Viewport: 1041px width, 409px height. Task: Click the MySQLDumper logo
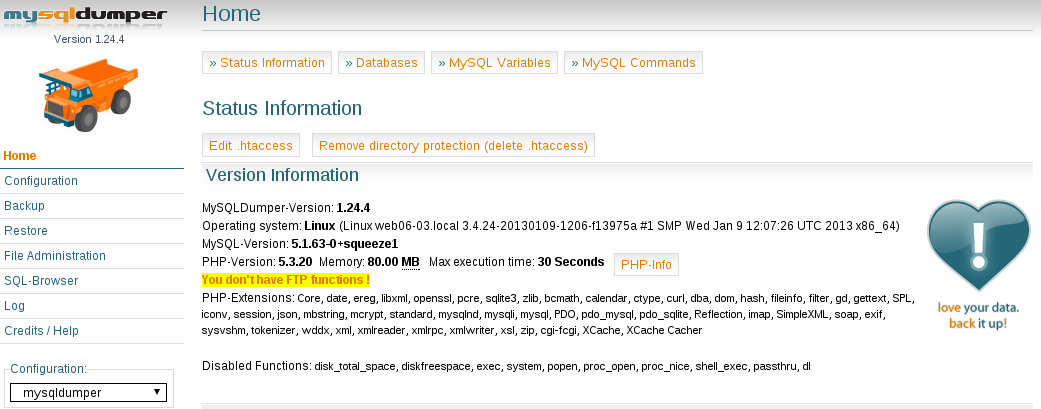click(x=86, y=16)
